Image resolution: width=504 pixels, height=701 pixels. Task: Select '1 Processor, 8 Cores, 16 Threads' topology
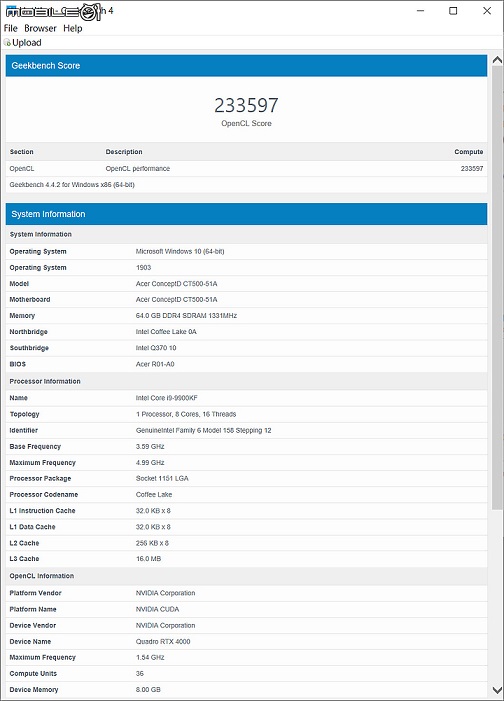click(186, 414)
